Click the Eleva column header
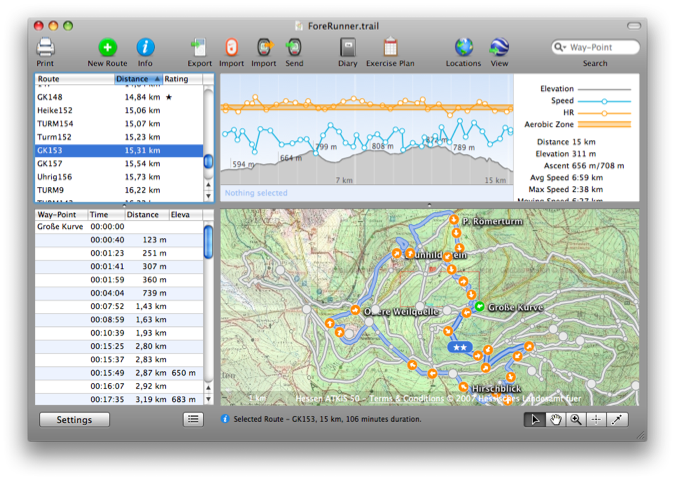 (x=185, y=214)
